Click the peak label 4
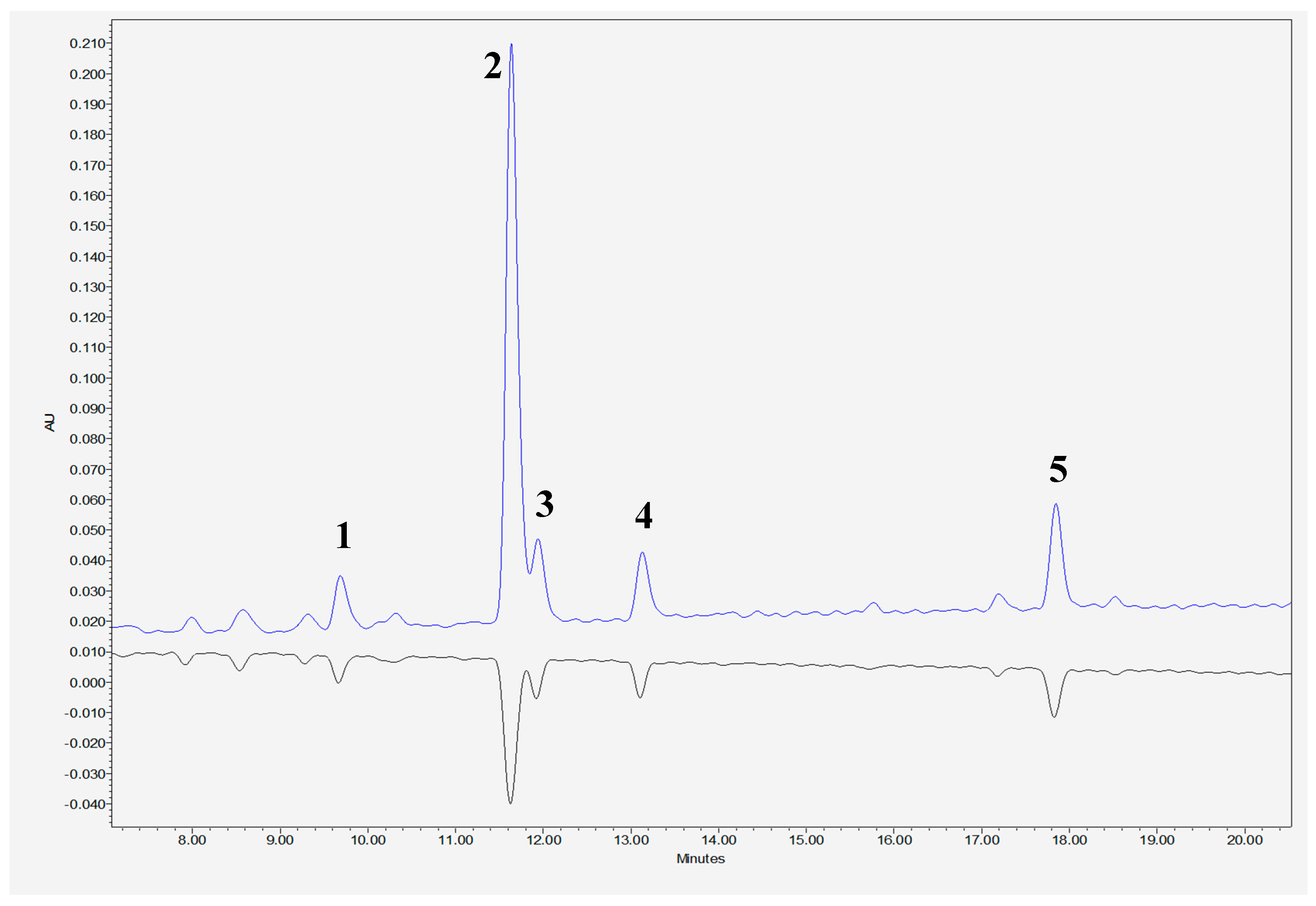1316x906 pixels. (643, 516)
